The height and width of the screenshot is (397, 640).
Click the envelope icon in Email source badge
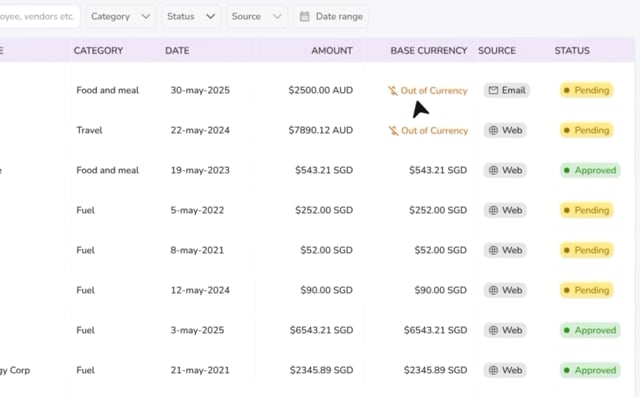493,90
